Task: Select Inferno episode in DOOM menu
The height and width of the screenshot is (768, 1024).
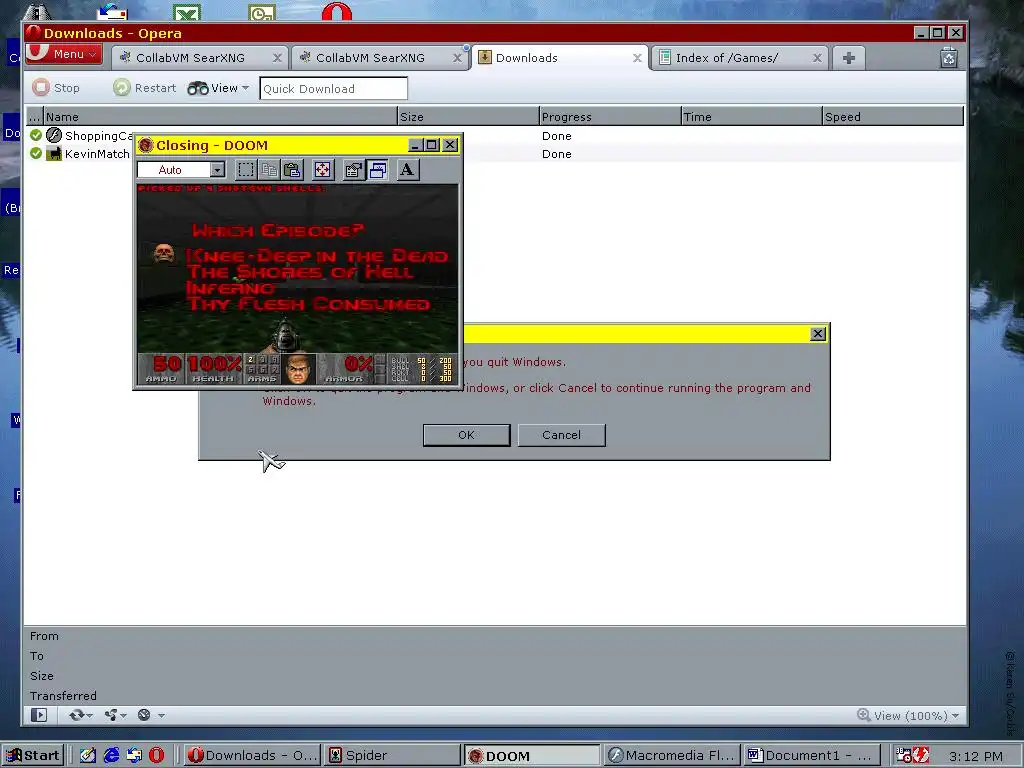Action: tap(230, 288)
